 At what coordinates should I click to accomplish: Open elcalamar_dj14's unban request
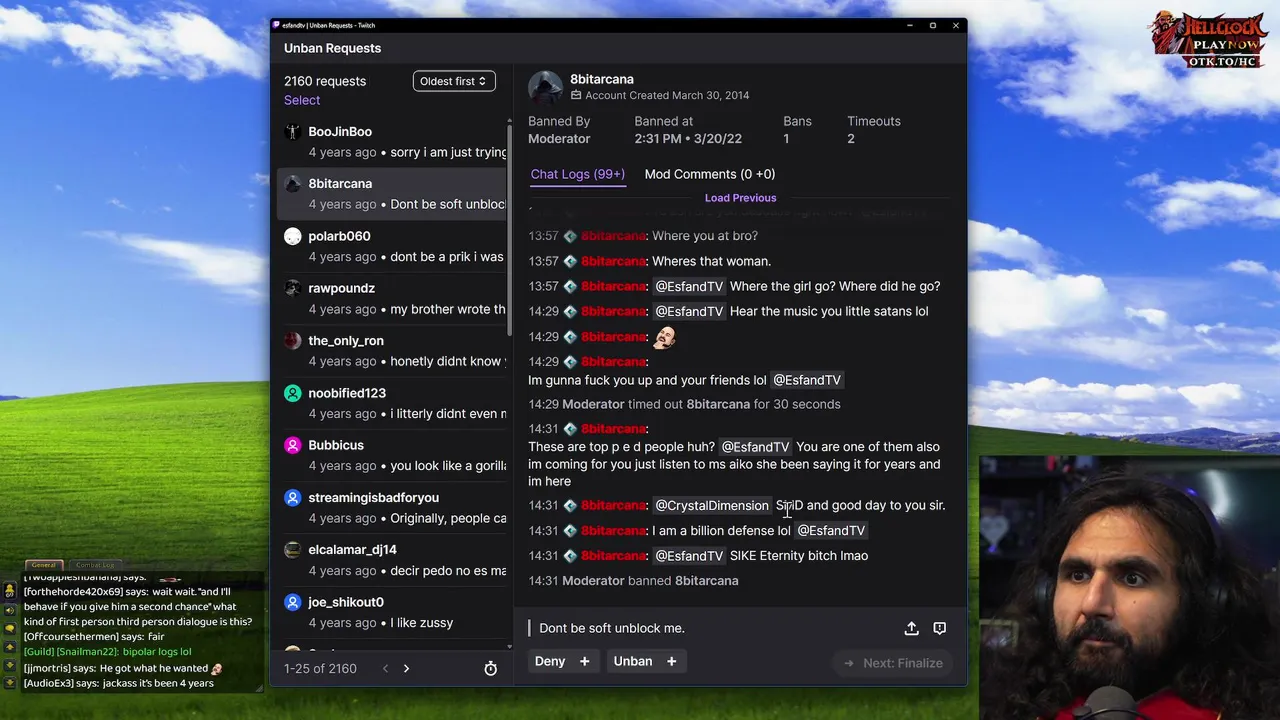point(394,560)
